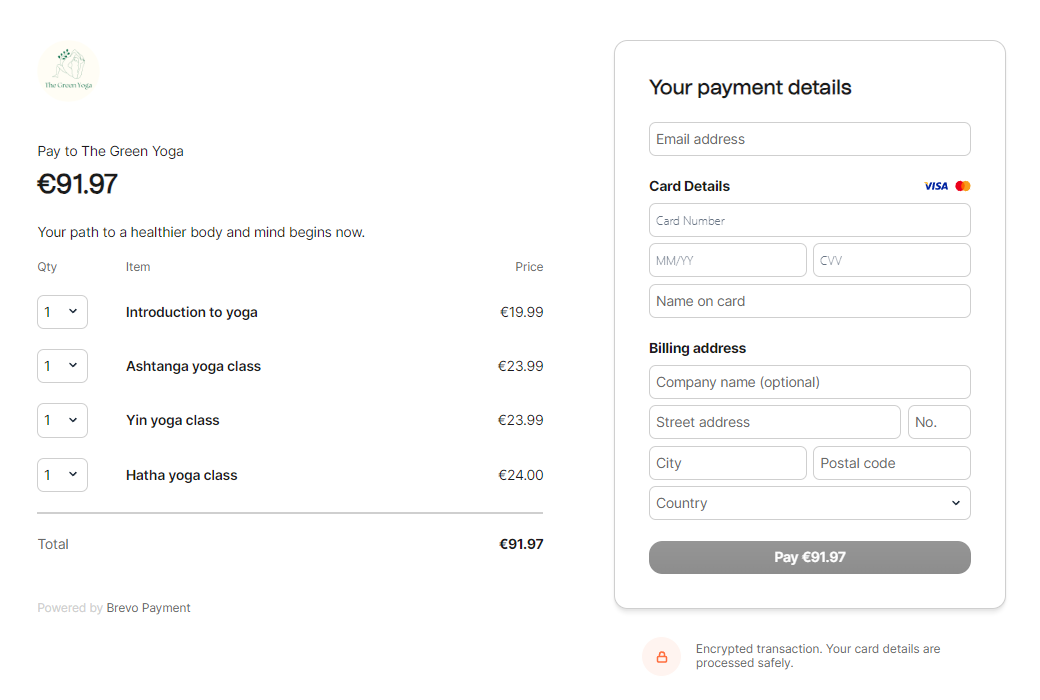Click the Visa card icon

(x=936, y=186)
